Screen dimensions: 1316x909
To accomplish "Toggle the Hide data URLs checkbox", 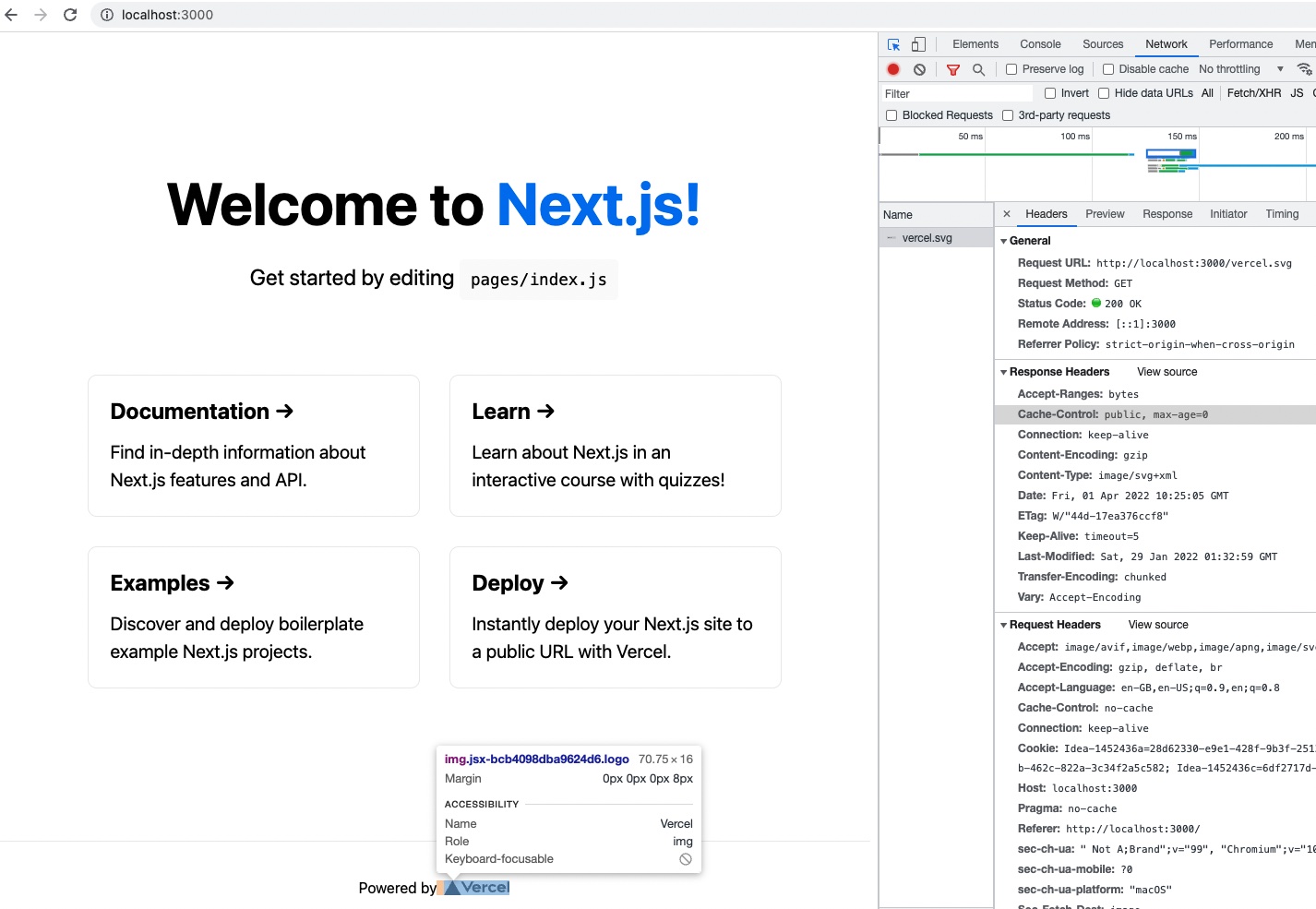I will tap(1104, 93).
